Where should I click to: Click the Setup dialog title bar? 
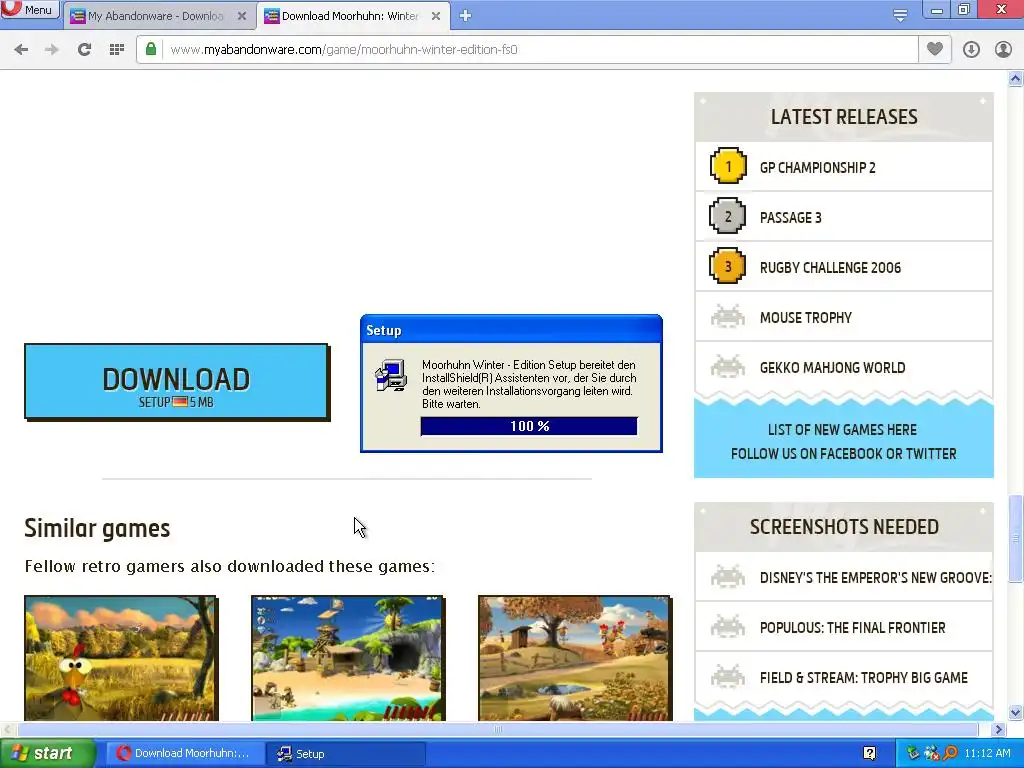(511, 330)
